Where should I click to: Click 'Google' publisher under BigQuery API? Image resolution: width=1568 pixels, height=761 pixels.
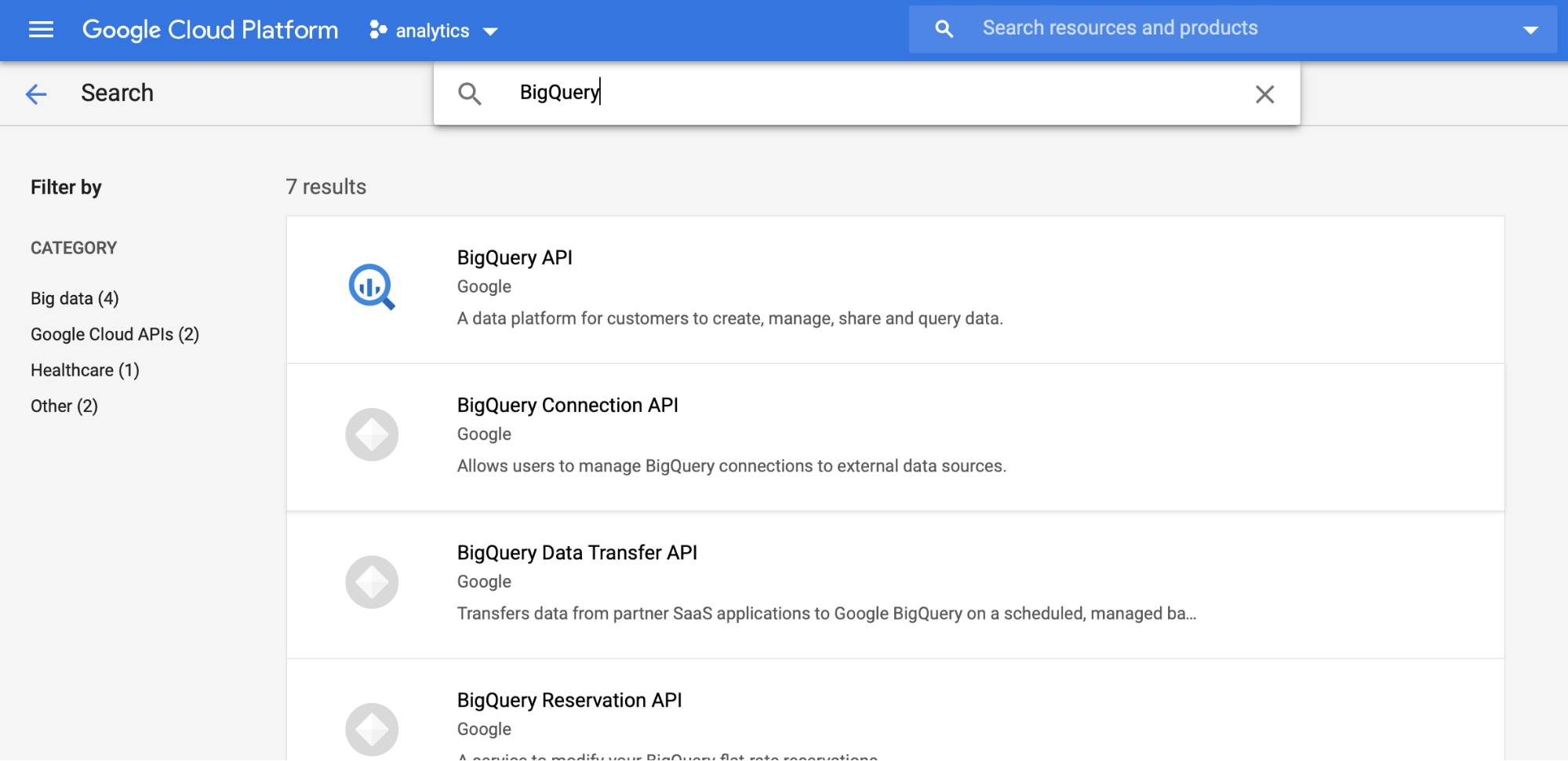tap(484, 287)
